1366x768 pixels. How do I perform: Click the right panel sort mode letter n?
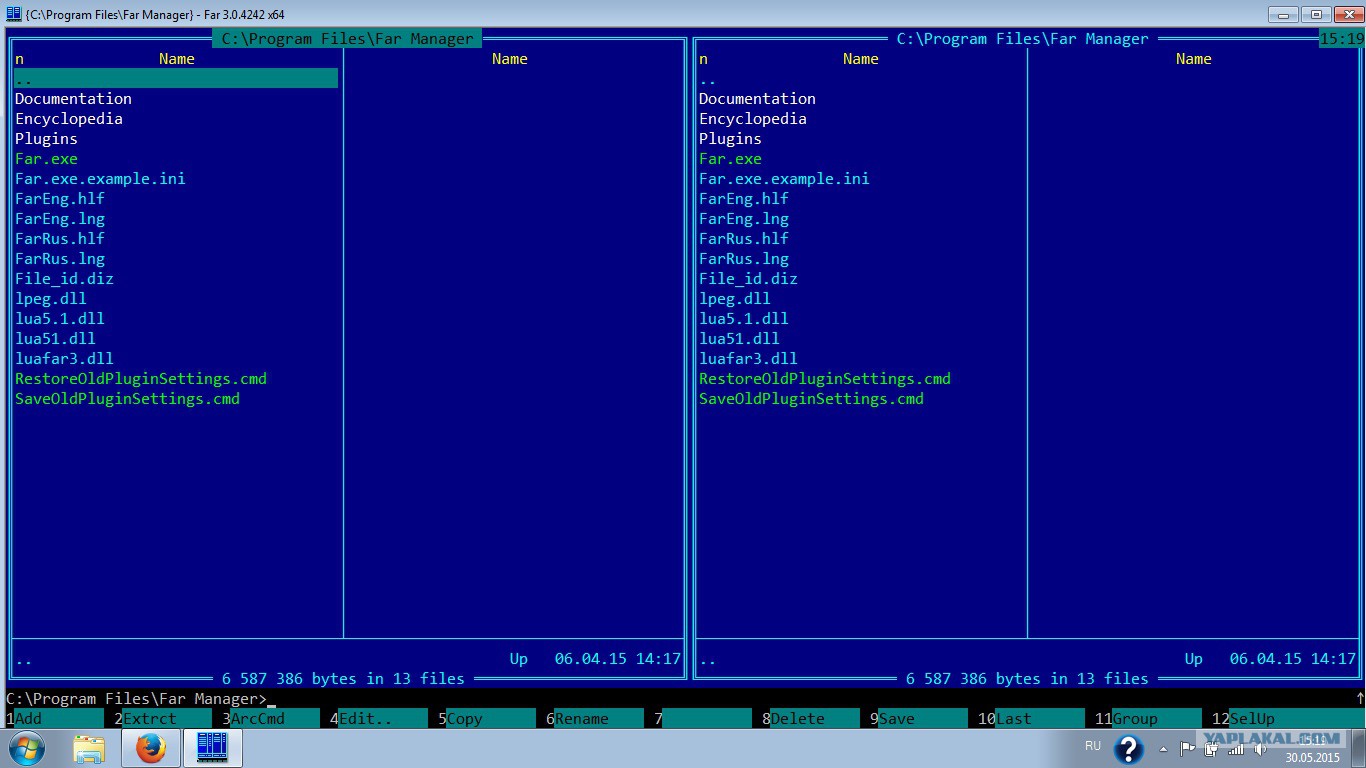(703, 59)
